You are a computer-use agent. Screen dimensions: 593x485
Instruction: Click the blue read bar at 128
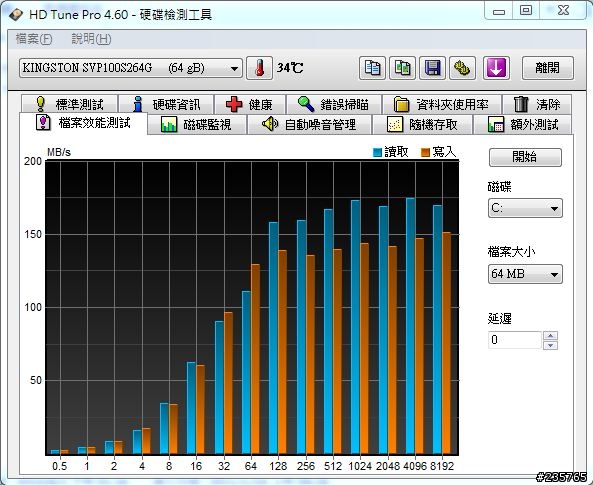pos(273,338)
